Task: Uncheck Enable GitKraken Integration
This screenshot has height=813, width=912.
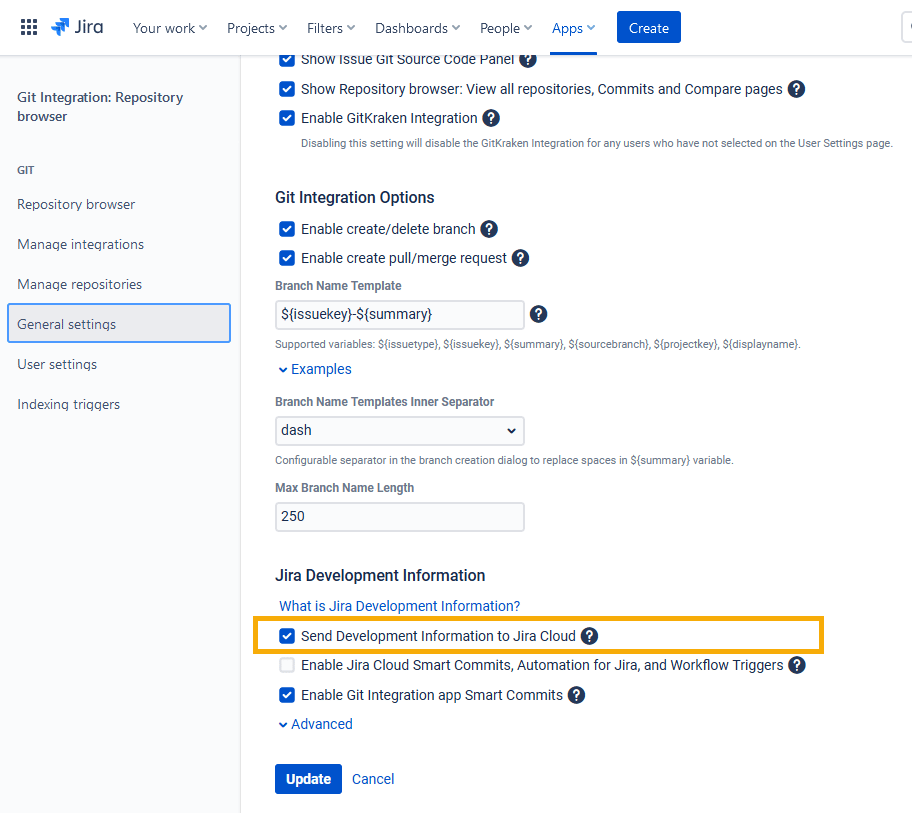Action: pos(287,118)
